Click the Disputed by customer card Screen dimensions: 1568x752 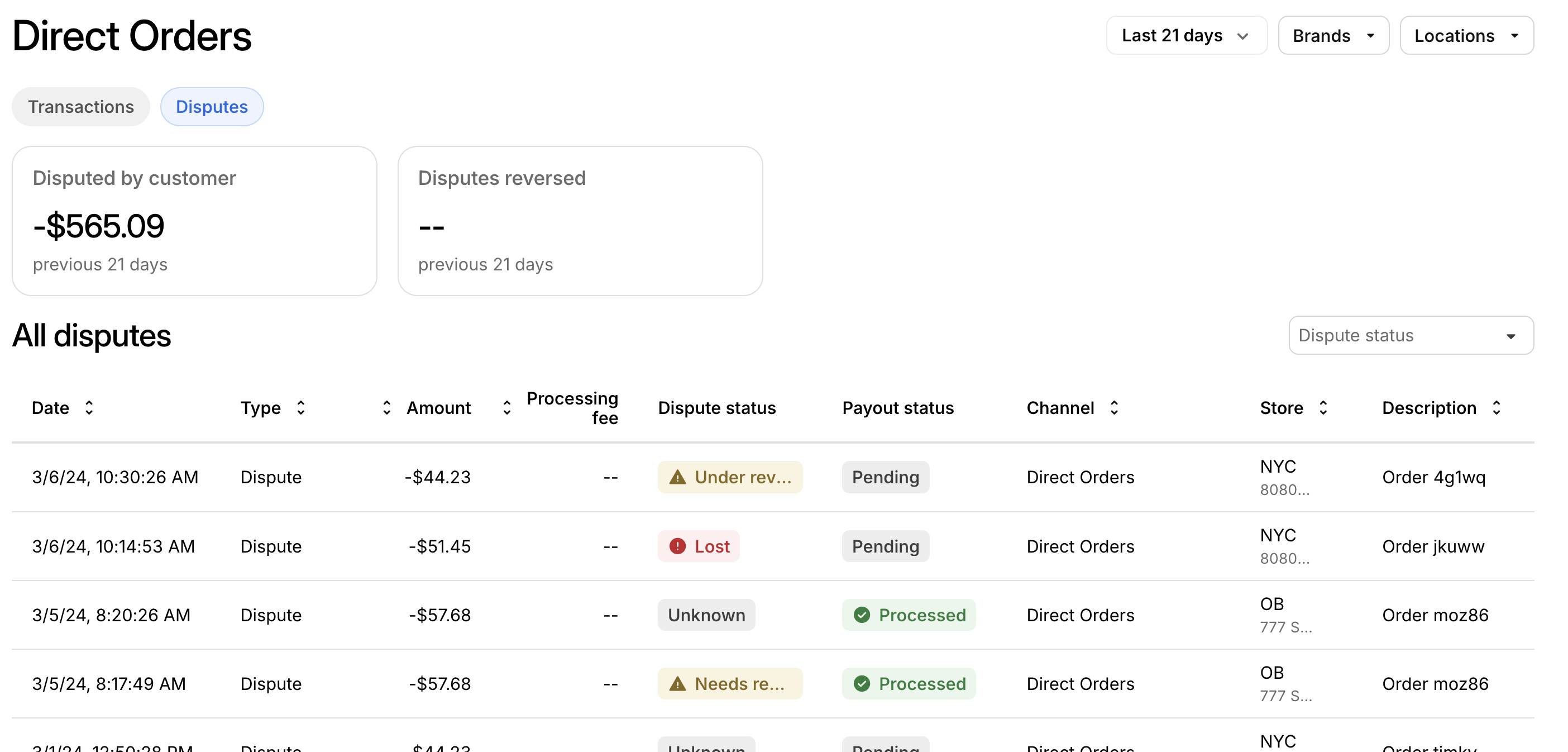tap(194, 221)
